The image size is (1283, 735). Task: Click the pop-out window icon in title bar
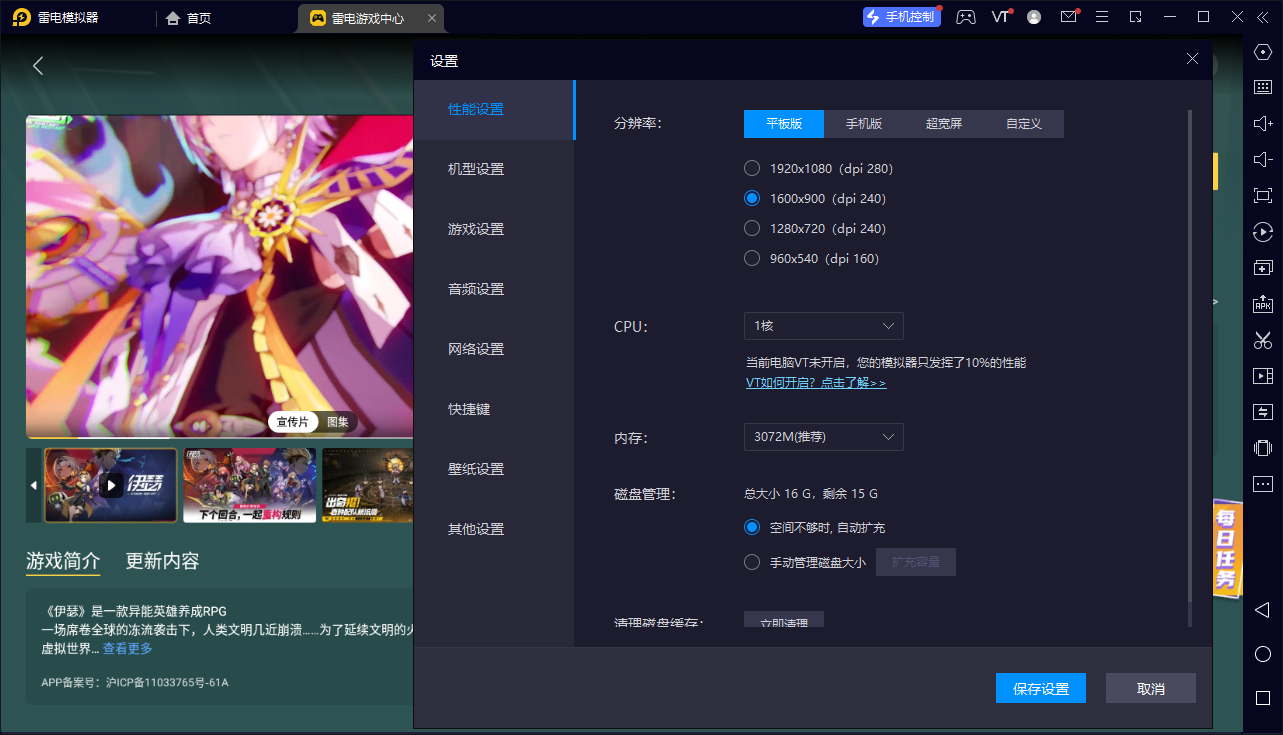pos(1136,17)
